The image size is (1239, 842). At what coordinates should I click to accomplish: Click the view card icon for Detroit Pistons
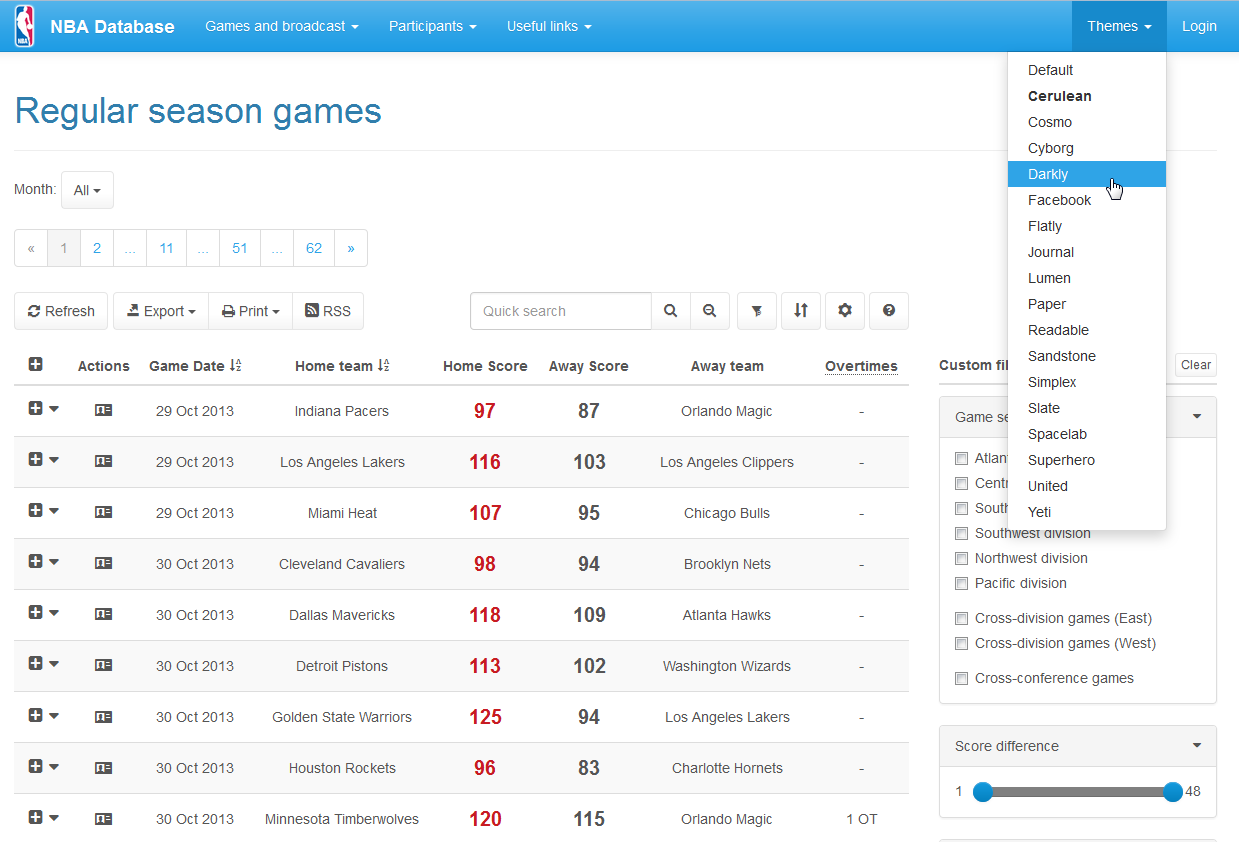103,665
